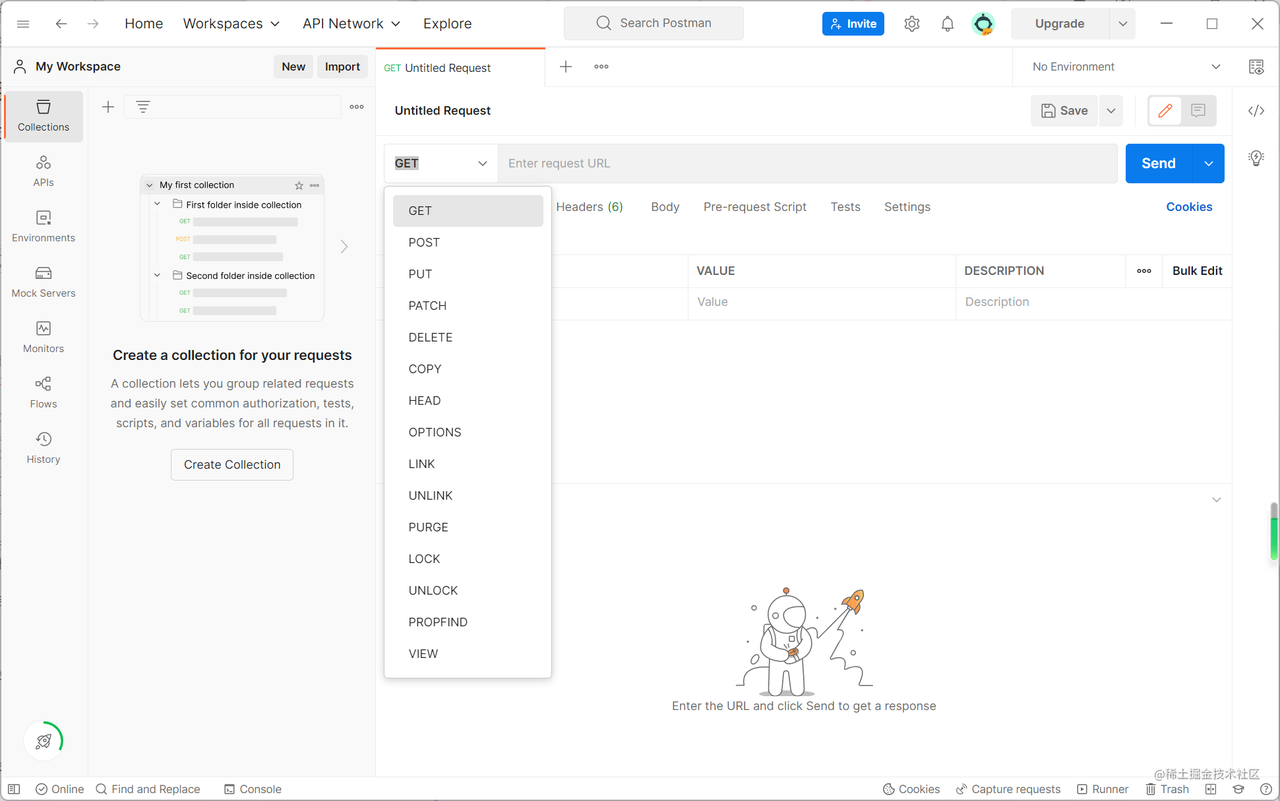Open the Save options arrow

(1111, 111)
